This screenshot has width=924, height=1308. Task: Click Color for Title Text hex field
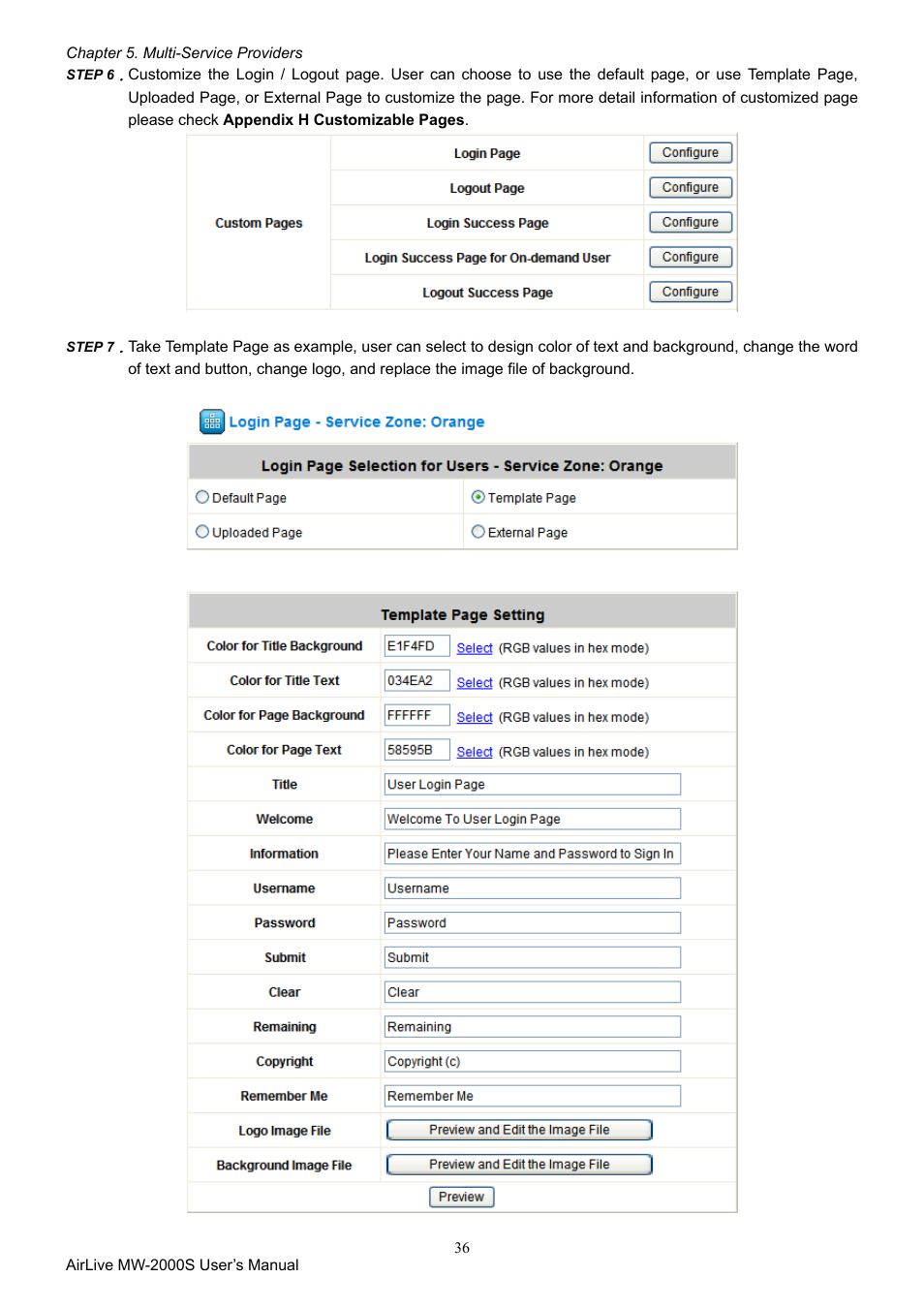click(x=416, y=681)
